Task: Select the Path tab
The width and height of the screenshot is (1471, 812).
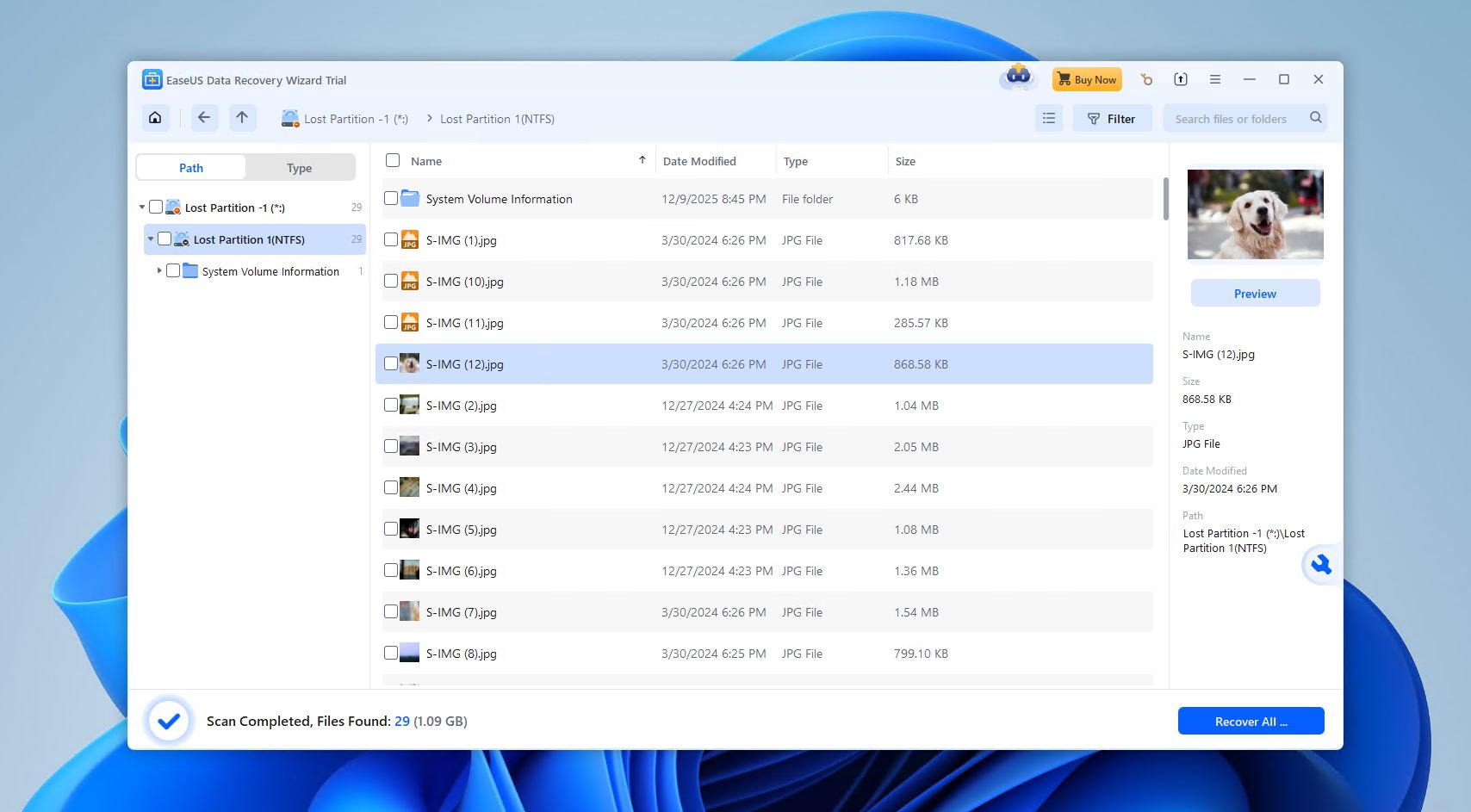Action: (191, 167)
